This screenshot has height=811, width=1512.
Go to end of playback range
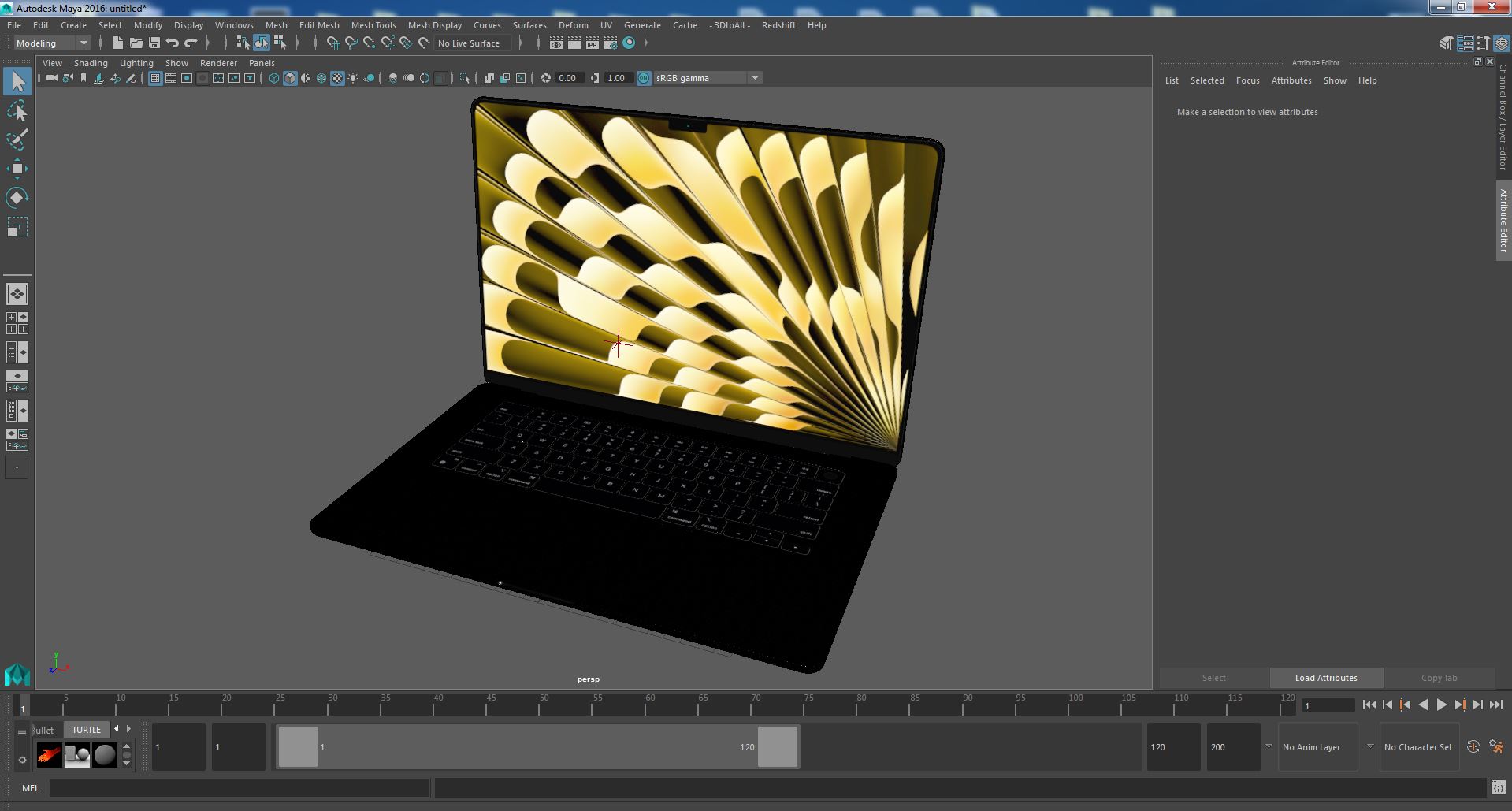tap(1495, 705)
